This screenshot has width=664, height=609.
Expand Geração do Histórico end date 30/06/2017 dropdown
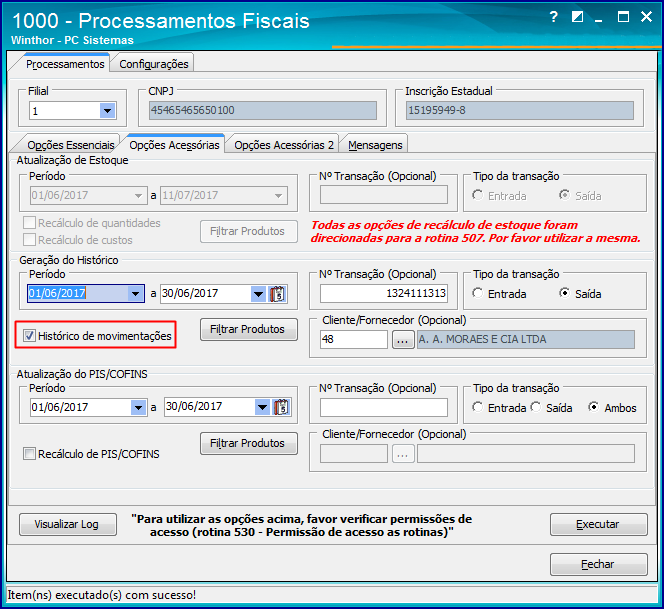[x=258, y=293]
